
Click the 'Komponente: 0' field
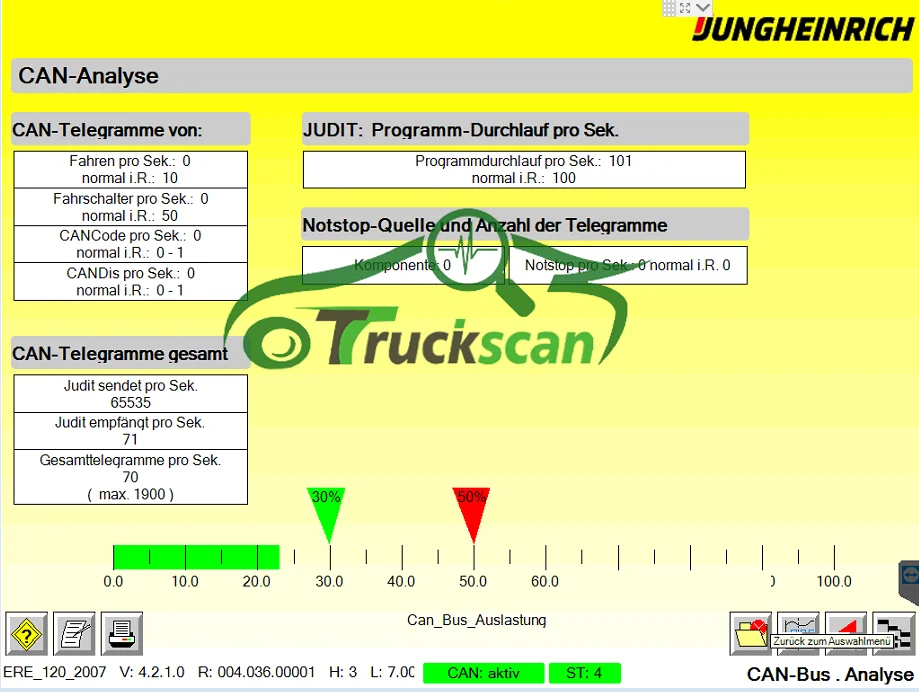click(403, 265)
